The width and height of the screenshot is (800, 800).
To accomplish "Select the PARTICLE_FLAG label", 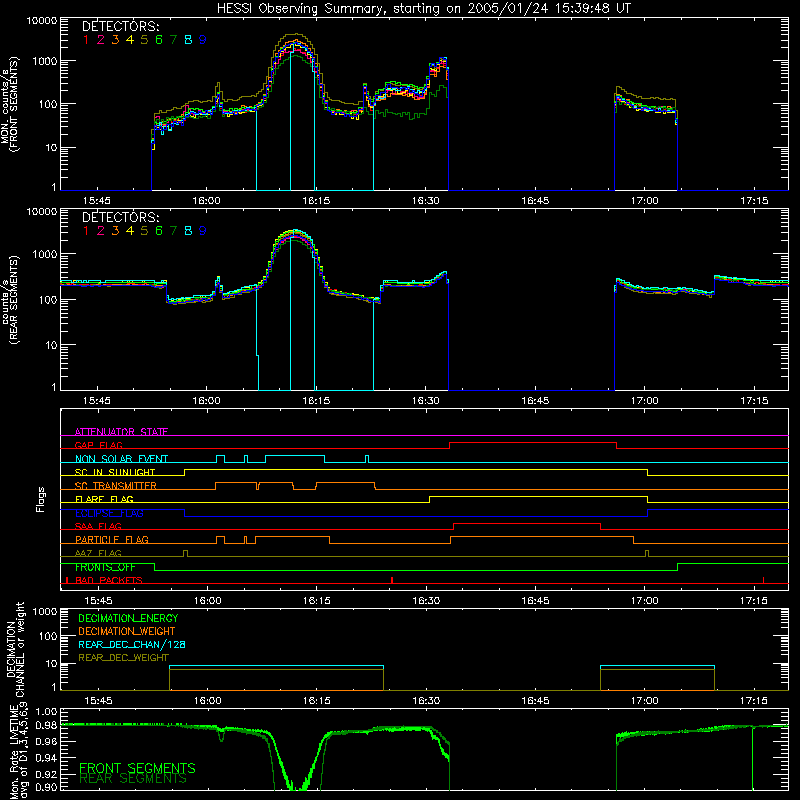I will pyautogui.click(x=112, y=539).
